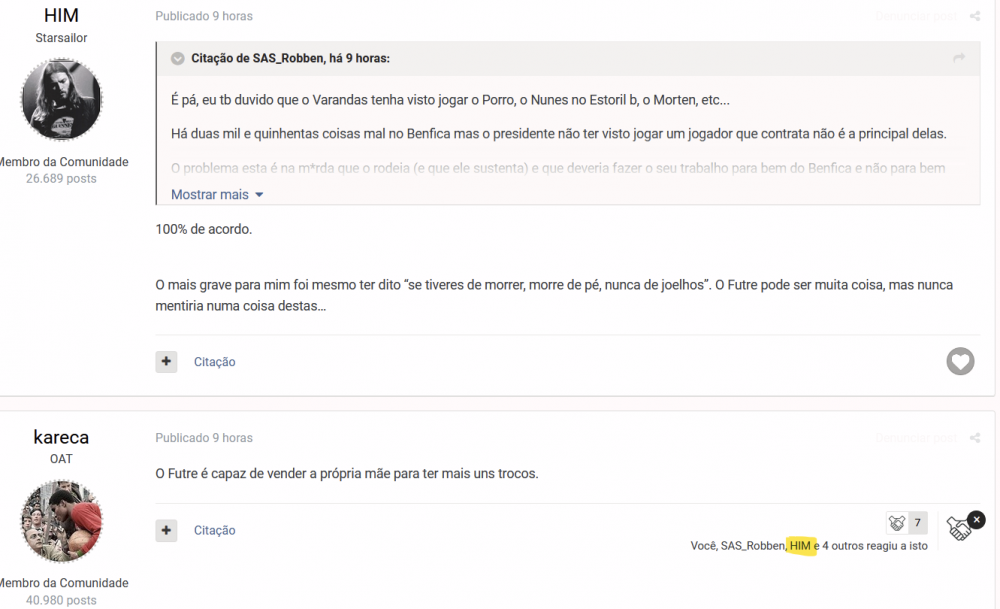Viewport: 1000px width, 609px height.
Task: Click Membro da Comunidade under HIM
Action: click(x=64, y=162)
